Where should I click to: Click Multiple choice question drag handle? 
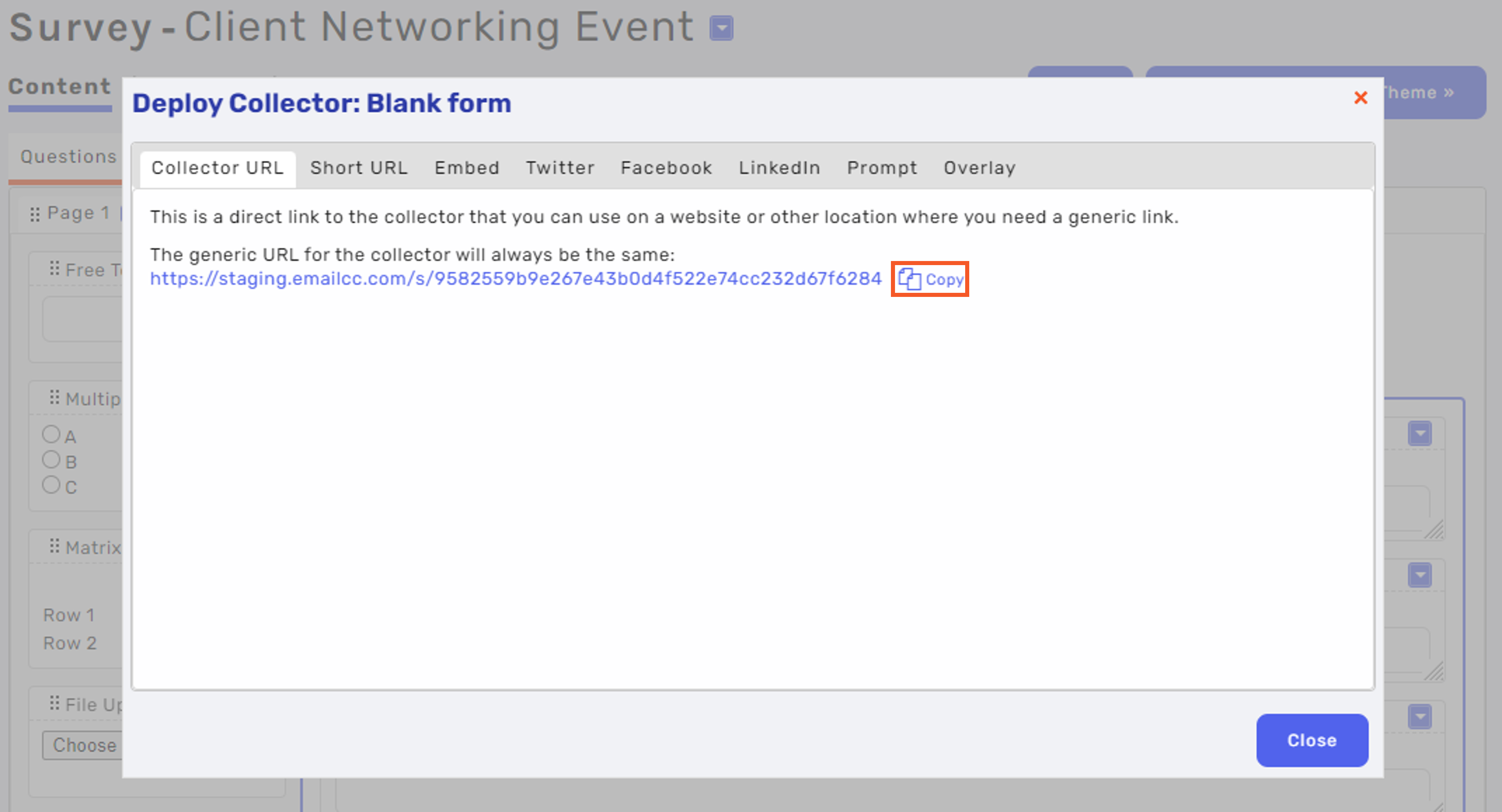tap(54, 398)
